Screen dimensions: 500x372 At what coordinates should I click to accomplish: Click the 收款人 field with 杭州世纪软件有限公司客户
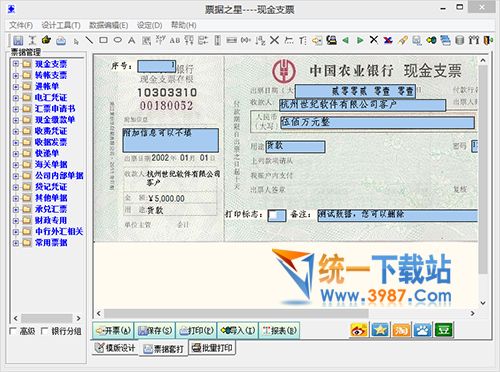(362, 105)
